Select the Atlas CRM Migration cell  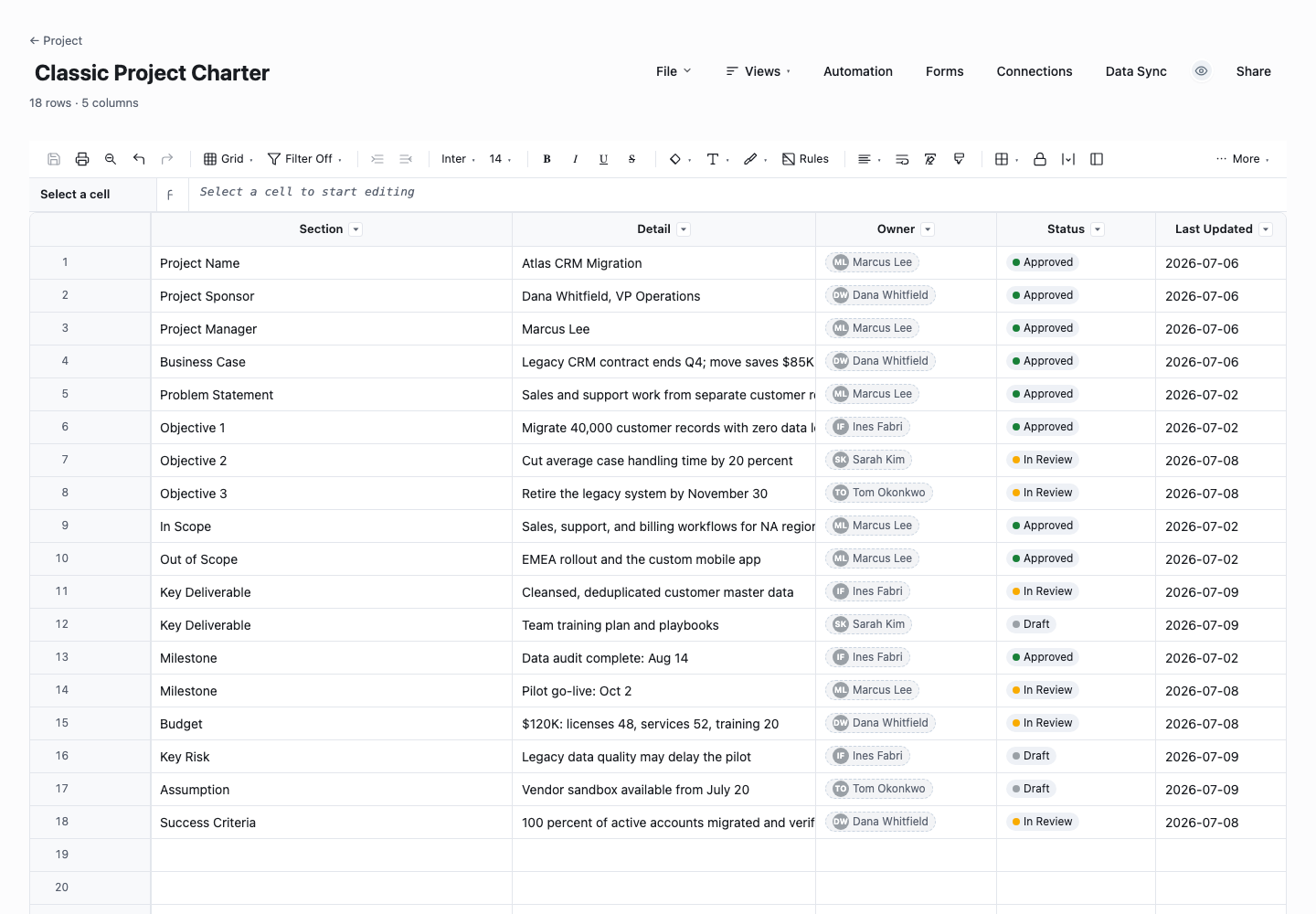(663, 263)
